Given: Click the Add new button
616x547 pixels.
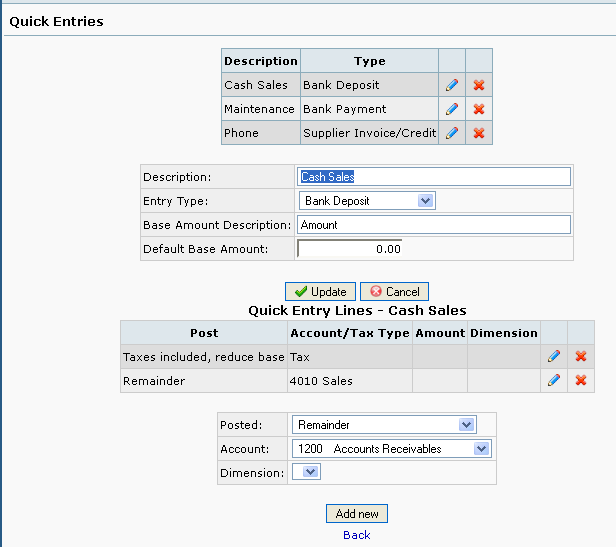Looking at the screenshot, I should tap(357, 514).
